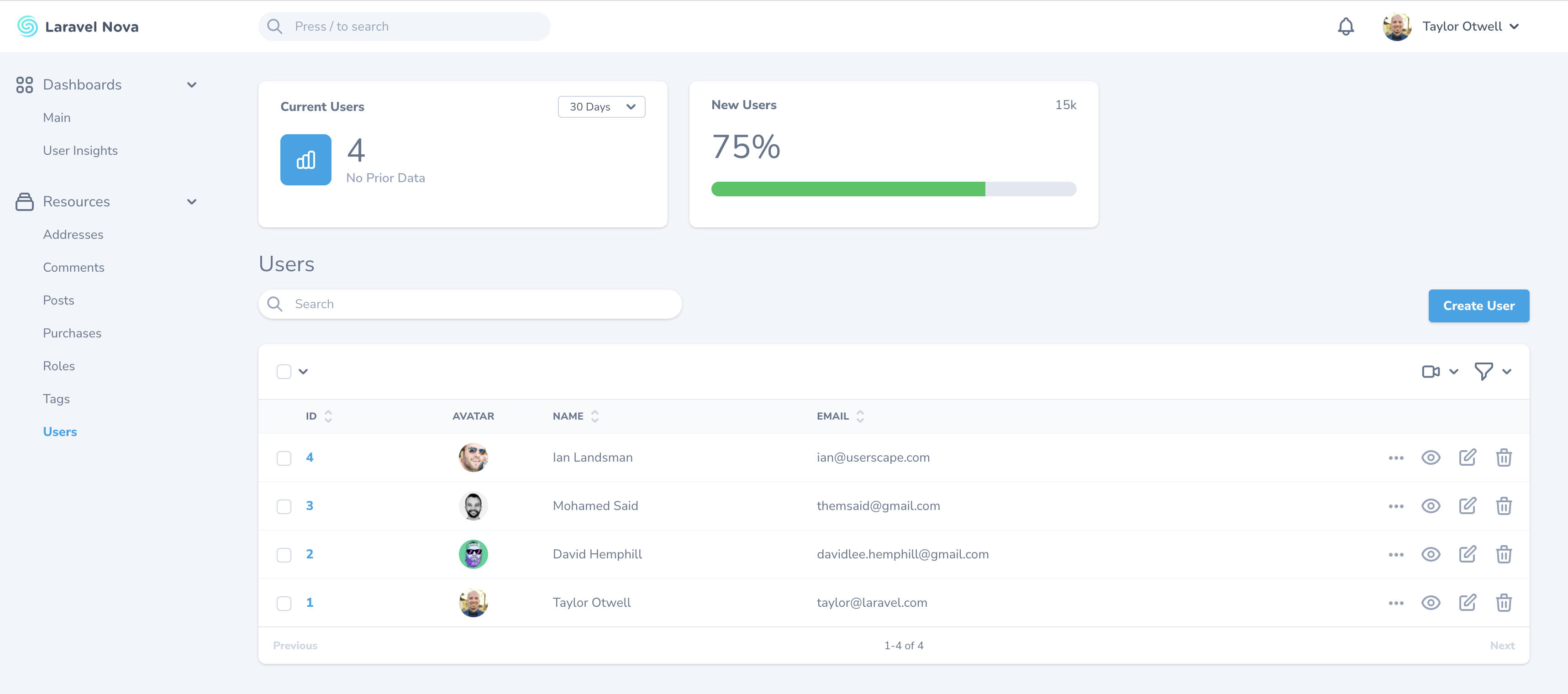
Task: Check the row checkbox for Taylor Otwell
Action: pyautogui.click(x=284, y=603)
